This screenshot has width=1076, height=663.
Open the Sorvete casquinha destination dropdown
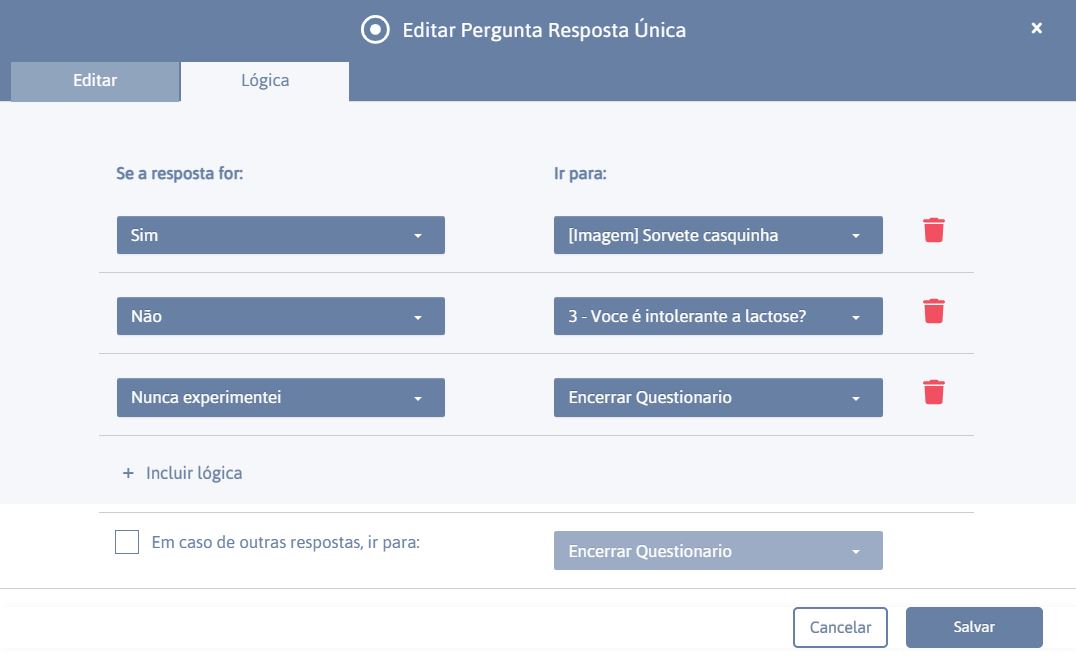(x=718, y=235)
